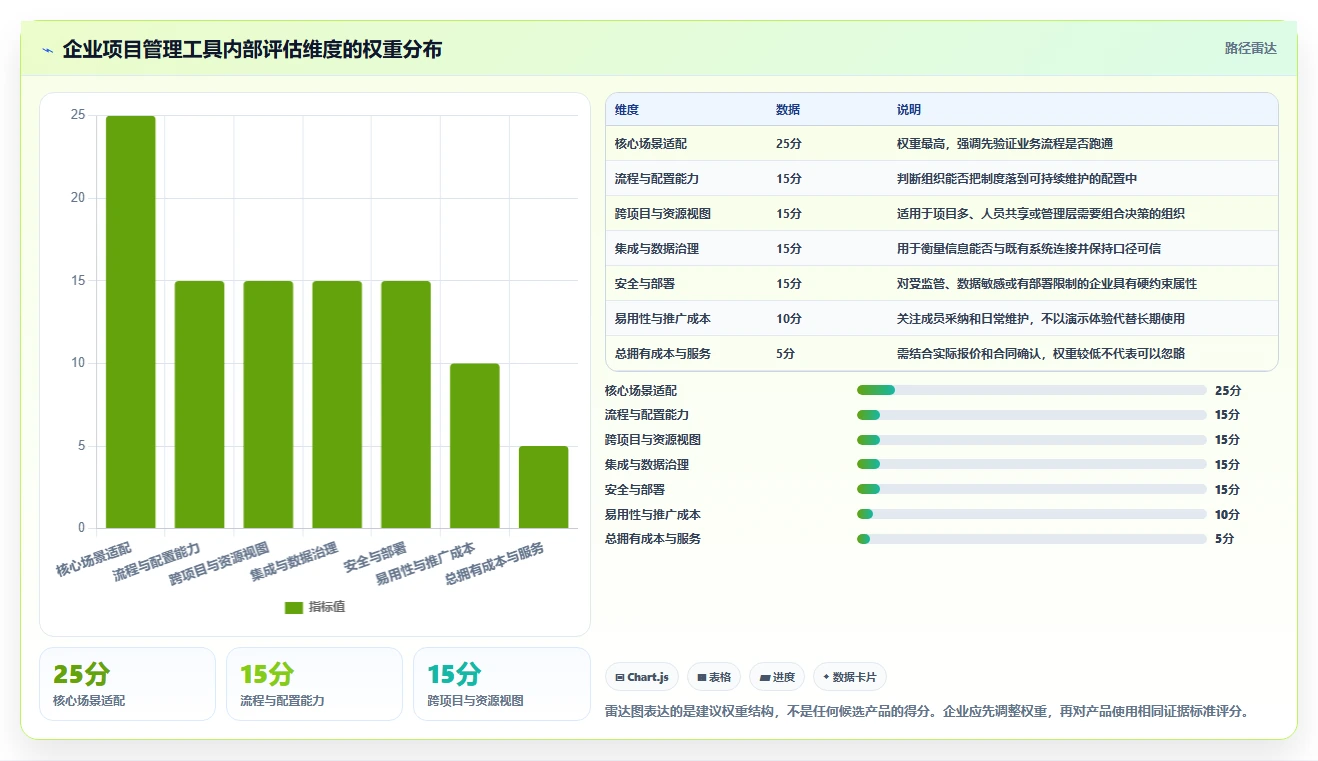Click the 总拥有成本与服务 bar in chart
The image size is (1318, 761).
pyautogui.click(x=544, y=487)
